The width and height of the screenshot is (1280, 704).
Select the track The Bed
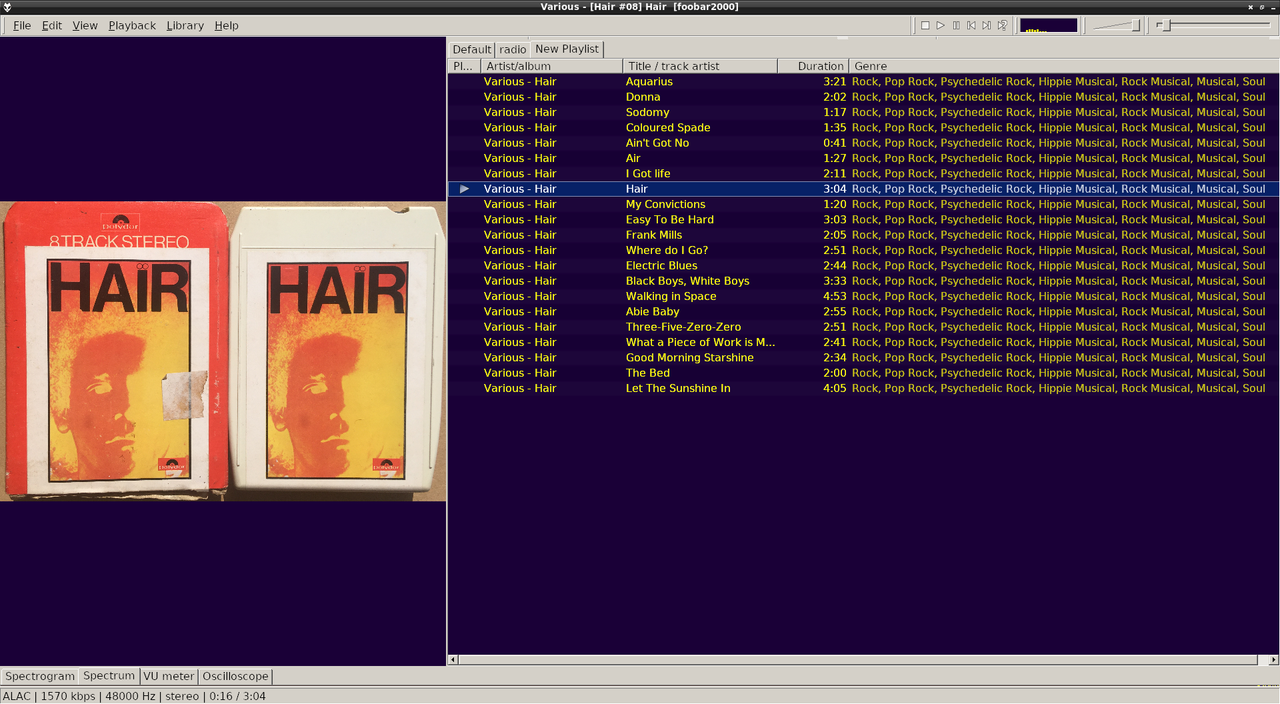[x=863, y=373]
